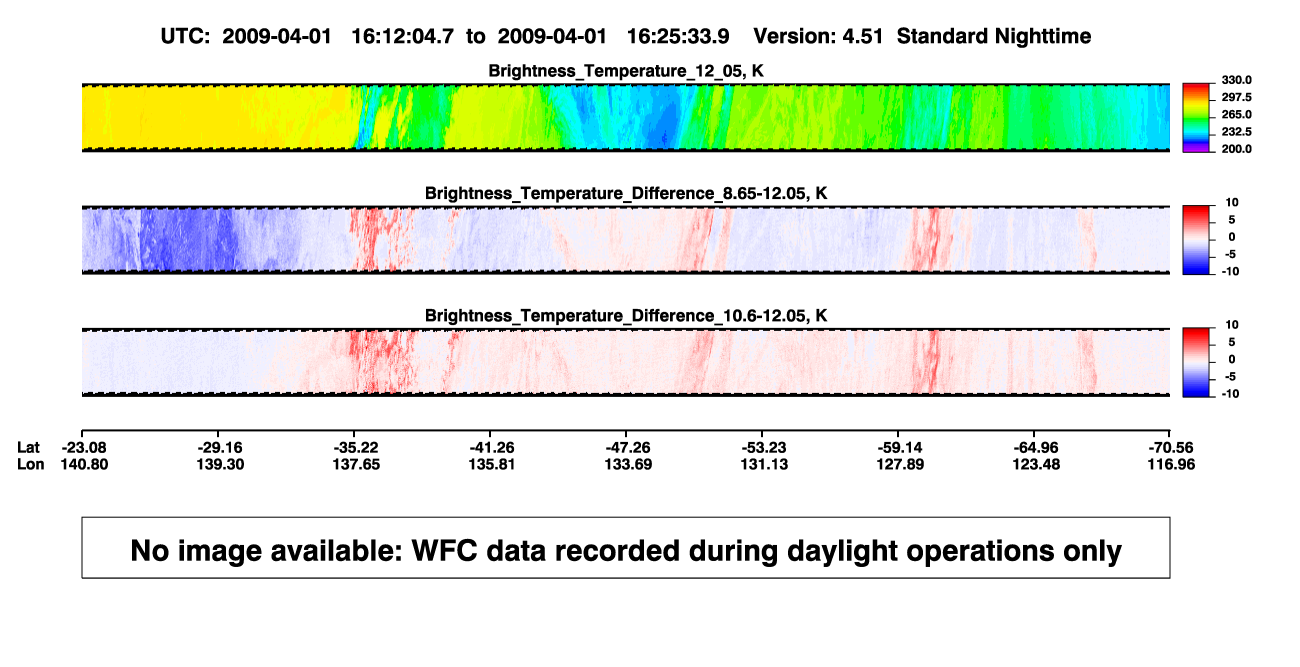Click longitude value 135.81
1300x667 pixels.
pyautogui.click(x=494, y=464)
